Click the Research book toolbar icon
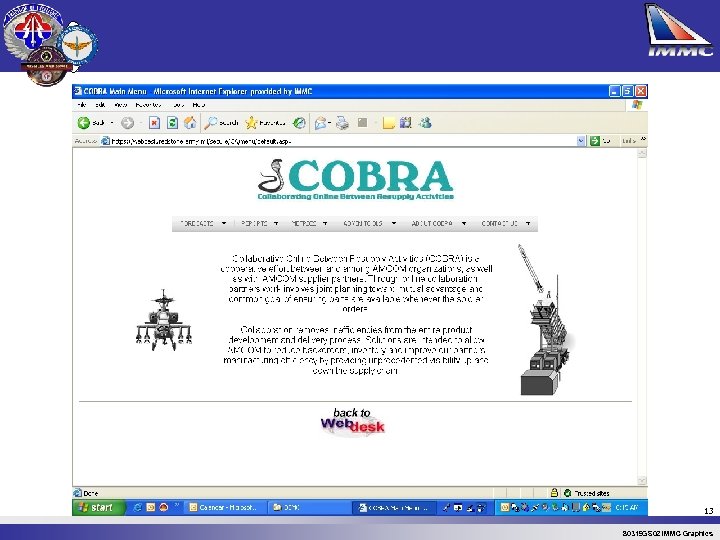 point(405,123)
